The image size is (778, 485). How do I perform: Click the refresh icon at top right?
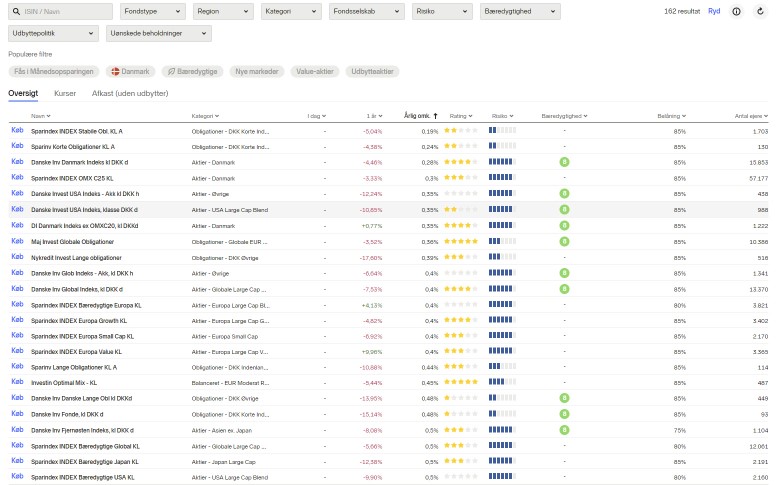point(760,11)
